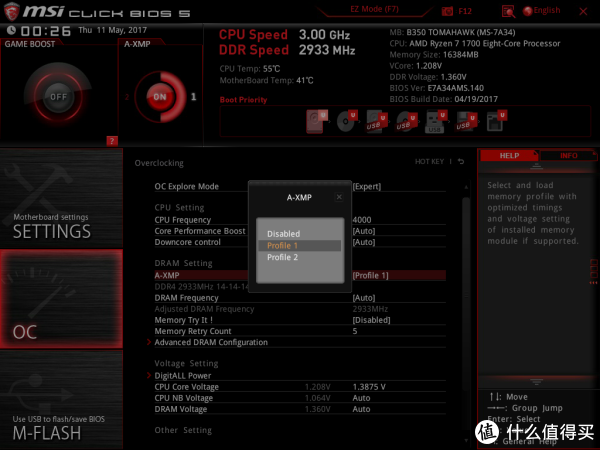Click the F12 screenshot label
600x450 pixels.
pos(465,11)
